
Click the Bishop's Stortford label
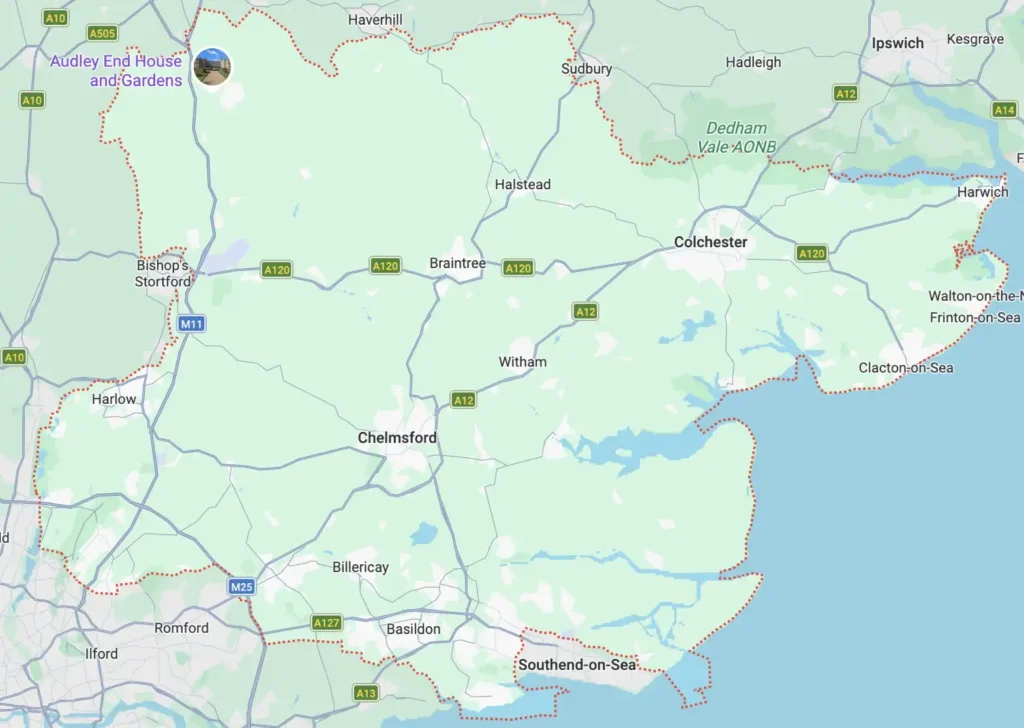tap(163, 274)
